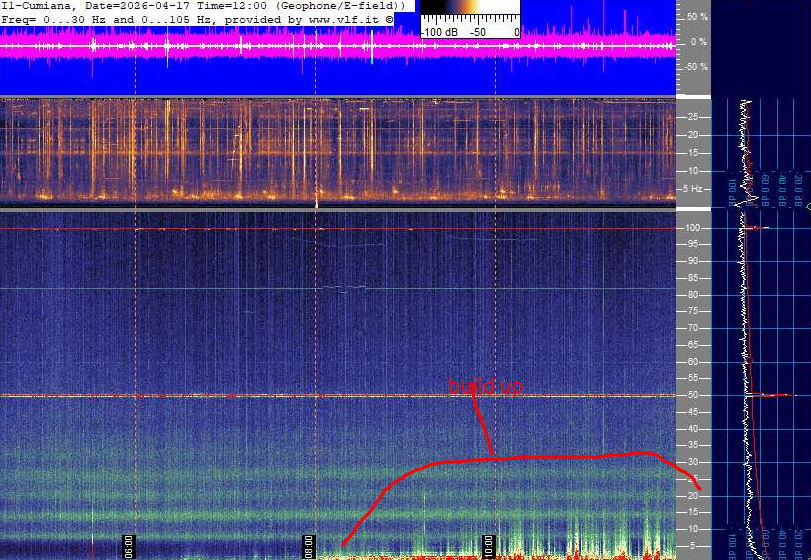Screen dimensions: 811x560
Task: Click the red 'build up' annotation text
Action: point(485,385)
